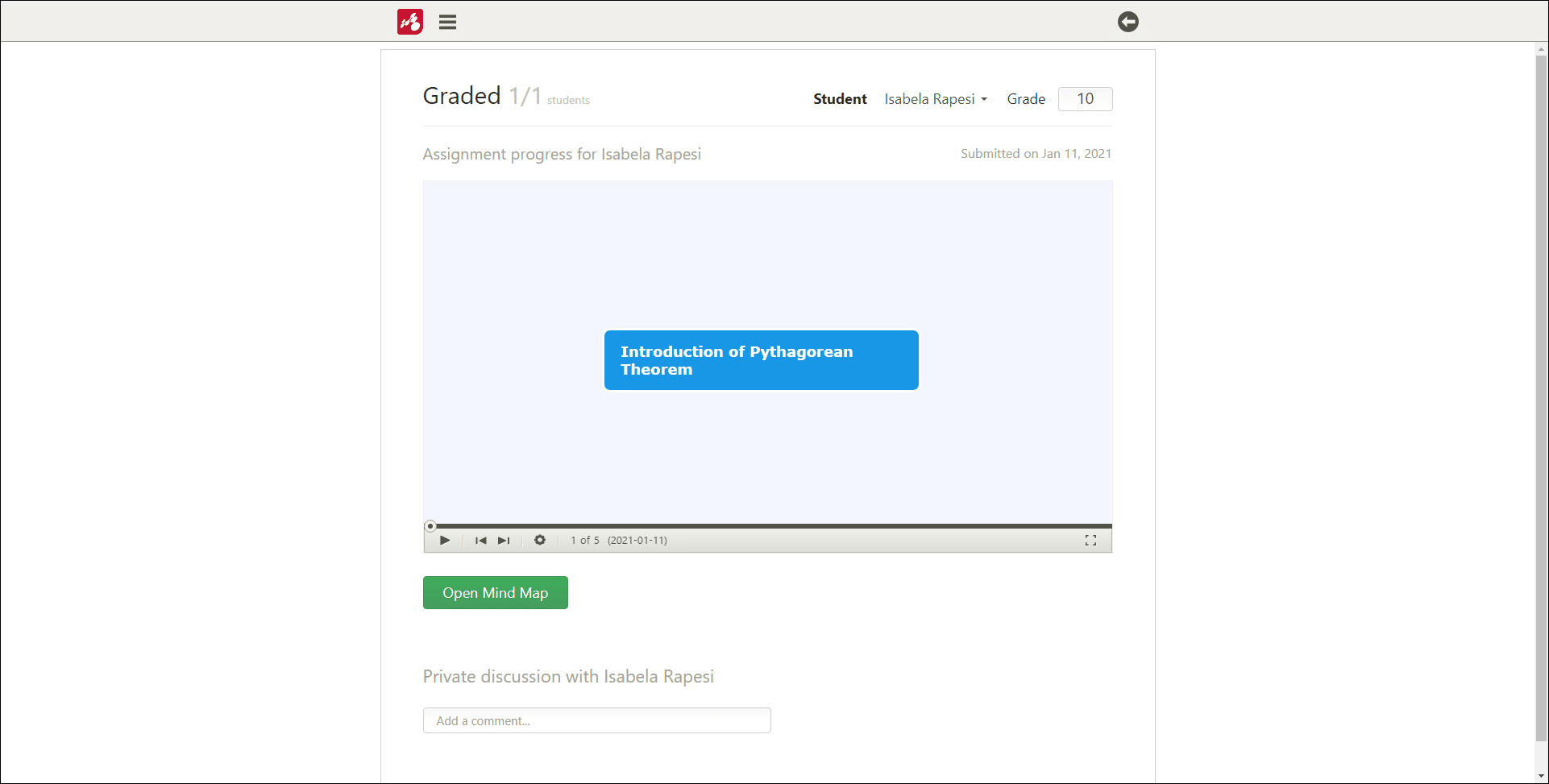Click the 'Submitted on Jan 11, 2021' text
This screenshot has height=784, width=1549.
(1036, 154)
